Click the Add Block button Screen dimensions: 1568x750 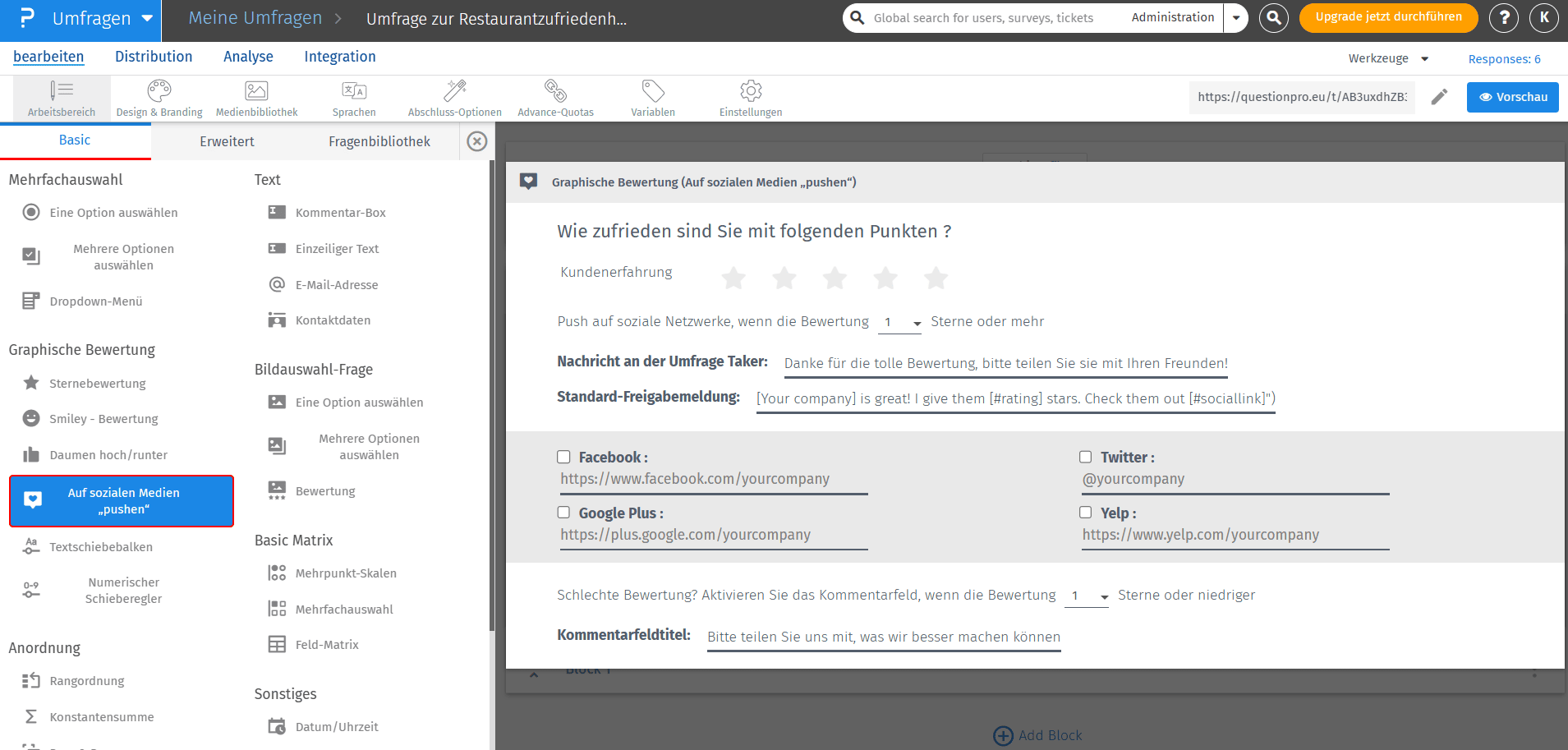[1038, 735]
